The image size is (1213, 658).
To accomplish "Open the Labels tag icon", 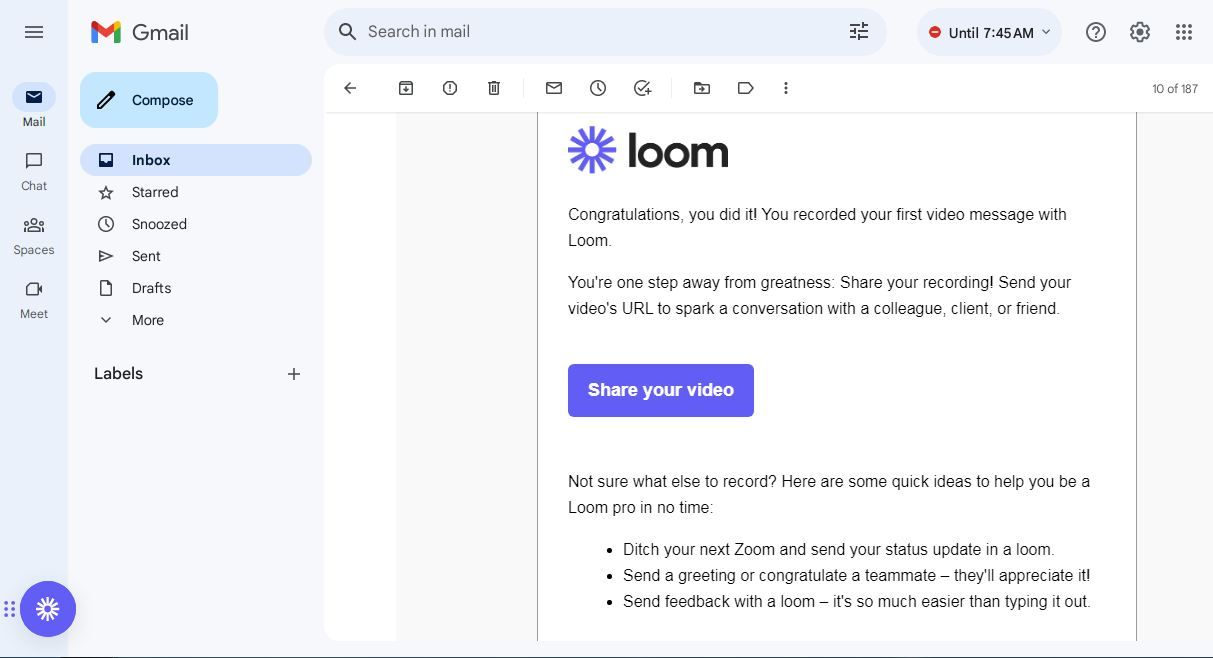I will (745, 88).
